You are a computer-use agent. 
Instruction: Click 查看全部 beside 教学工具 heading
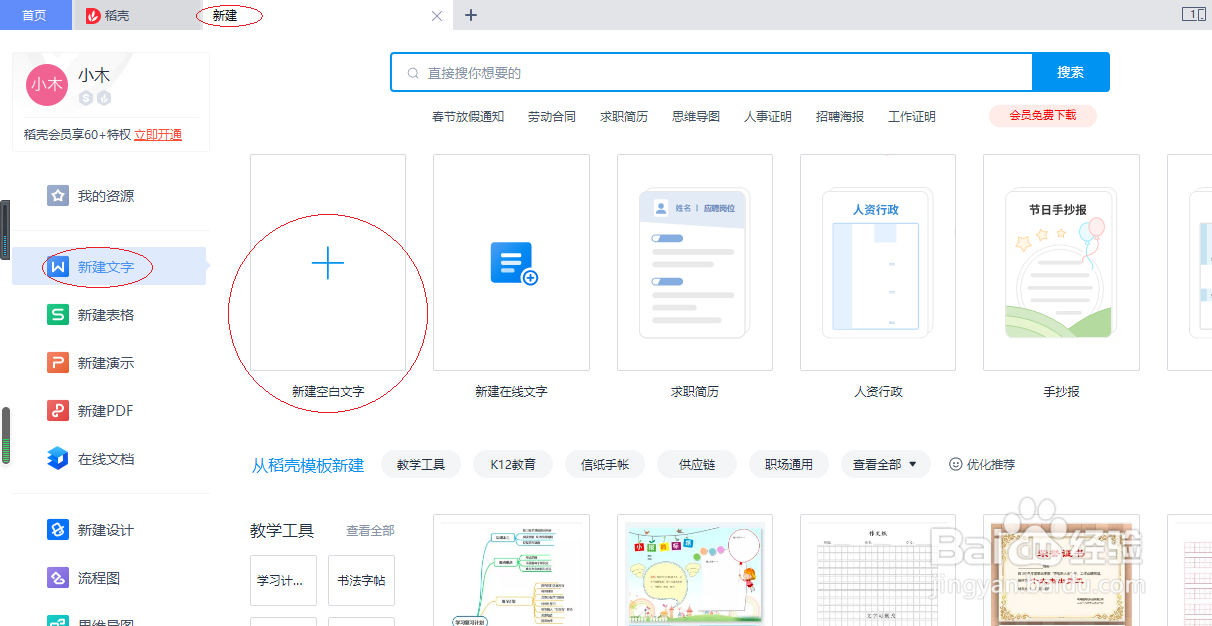371,531
